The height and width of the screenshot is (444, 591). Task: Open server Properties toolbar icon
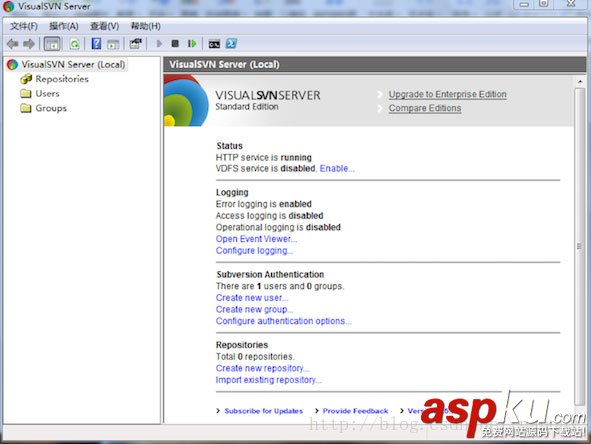click(x=136, y=44)
